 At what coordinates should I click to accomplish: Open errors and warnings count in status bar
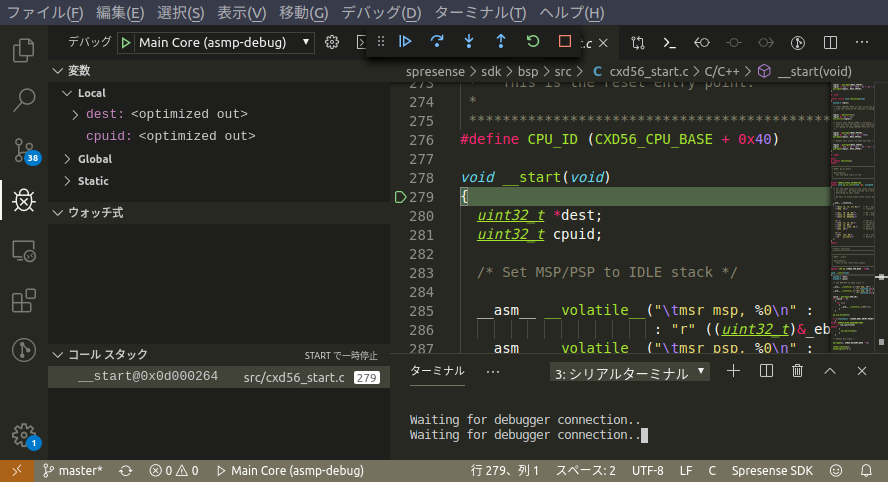[174, 471]
